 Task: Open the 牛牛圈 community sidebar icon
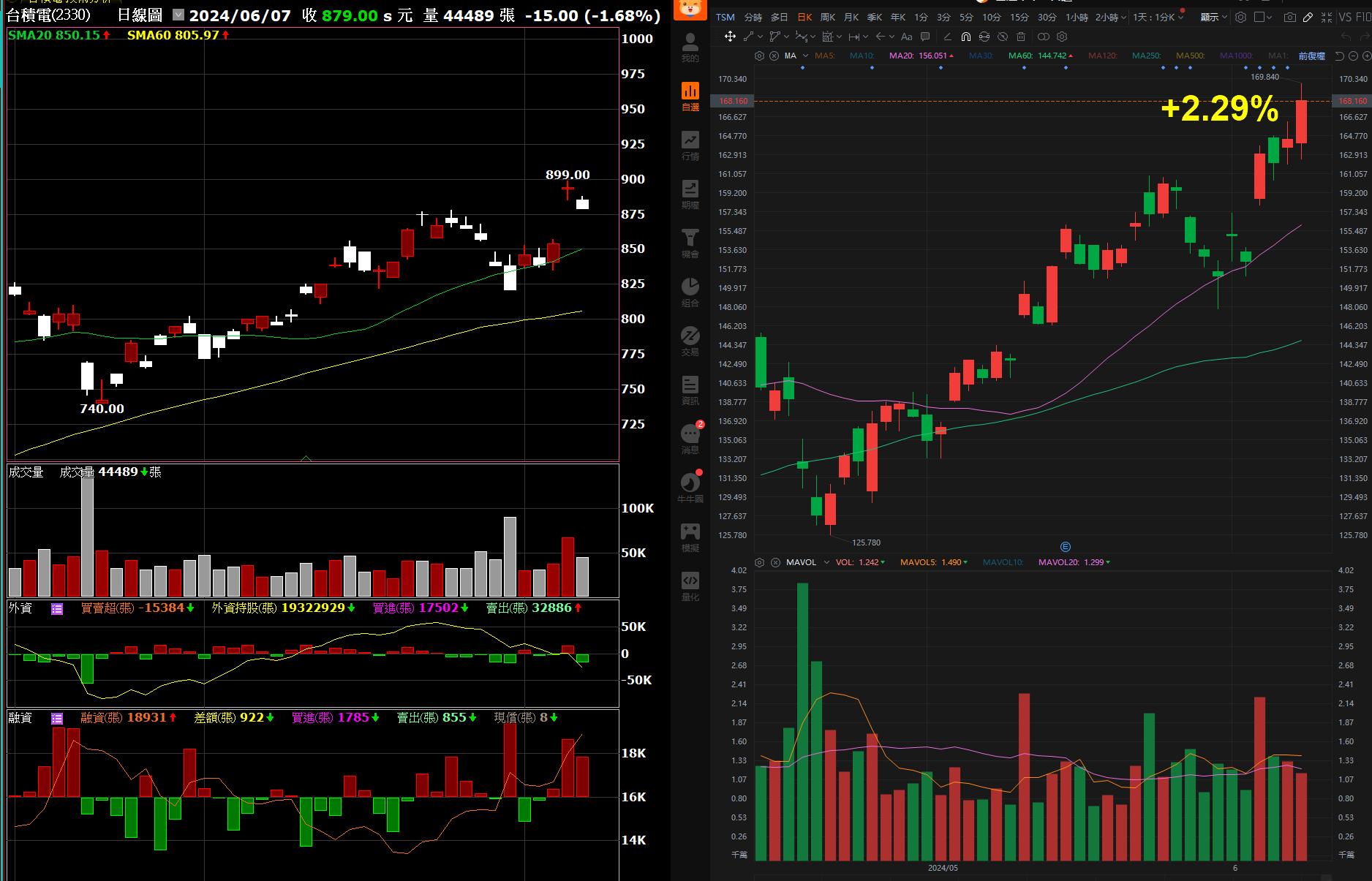point(690,488)
